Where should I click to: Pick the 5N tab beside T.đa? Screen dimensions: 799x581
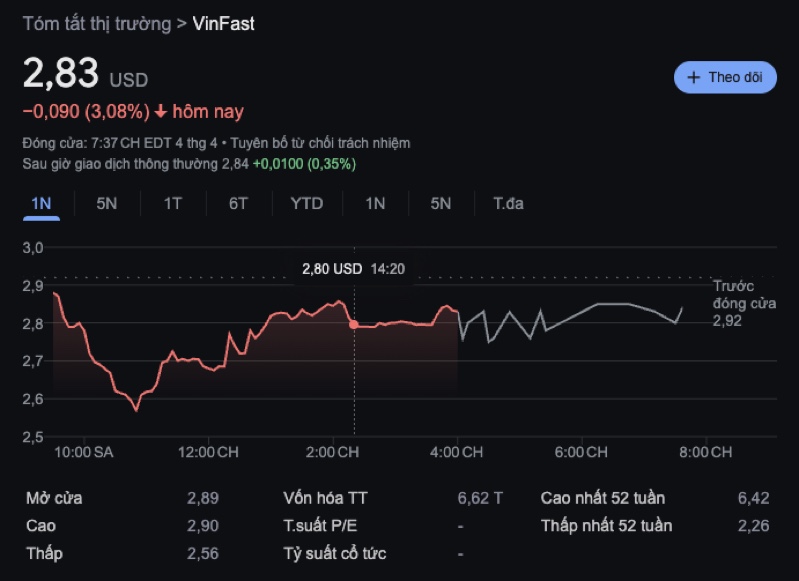click(x=441, y=204)
